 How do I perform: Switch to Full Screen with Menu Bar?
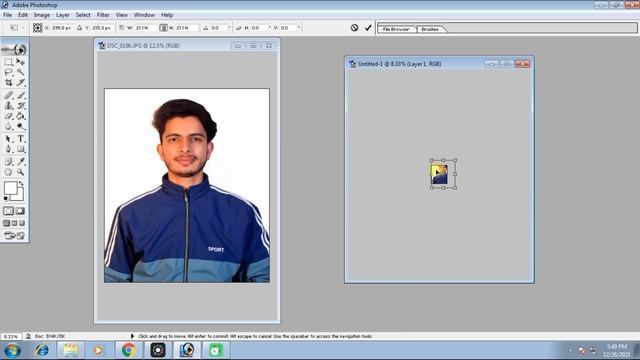(x=14, y=223)
